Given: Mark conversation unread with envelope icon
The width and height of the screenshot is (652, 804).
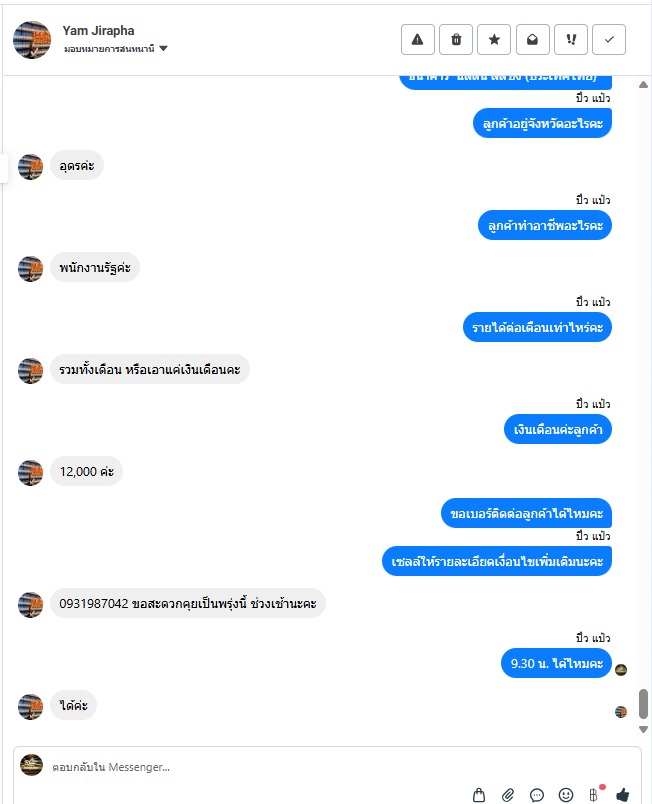Looking at the screenshot, I should click(533, 39).
